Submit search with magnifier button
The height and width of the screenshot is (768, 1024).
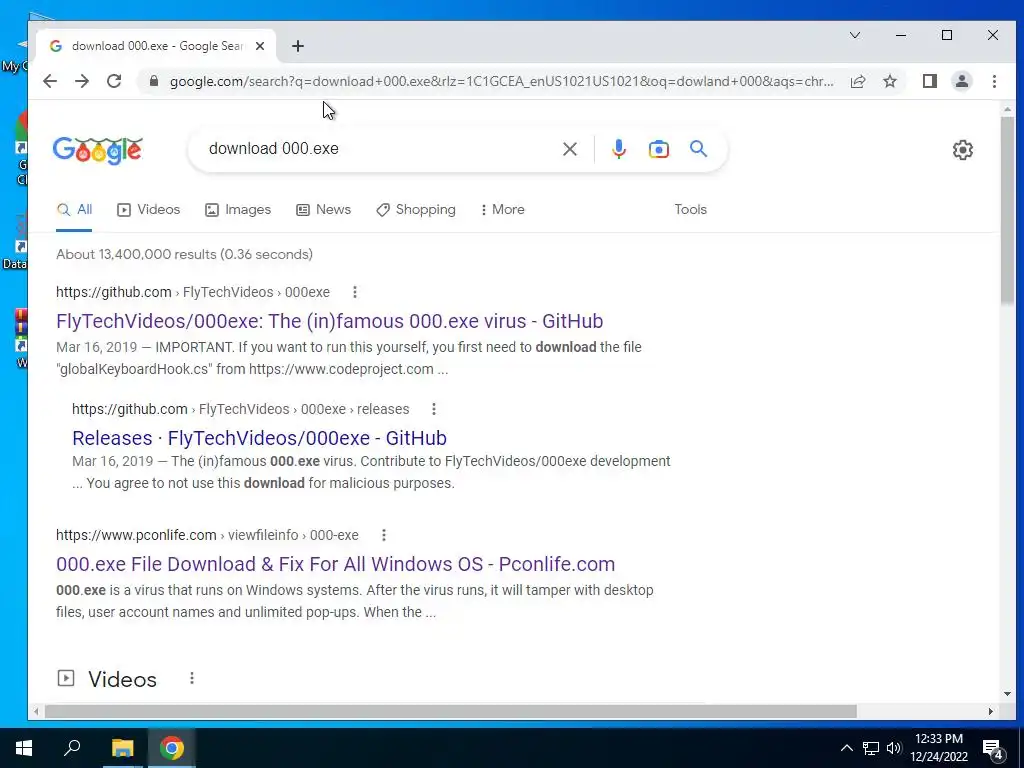[x=698, y=149]
